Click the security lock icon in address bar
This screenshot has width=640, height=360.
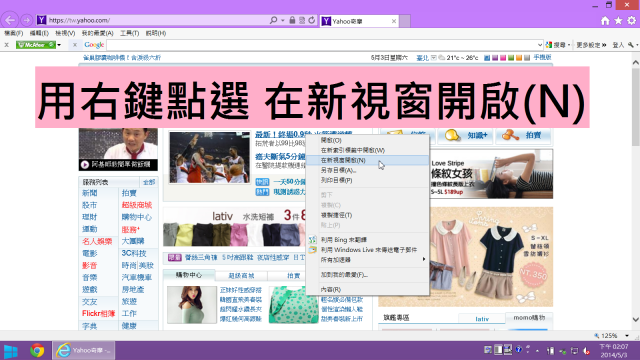[x=292, y=20]
